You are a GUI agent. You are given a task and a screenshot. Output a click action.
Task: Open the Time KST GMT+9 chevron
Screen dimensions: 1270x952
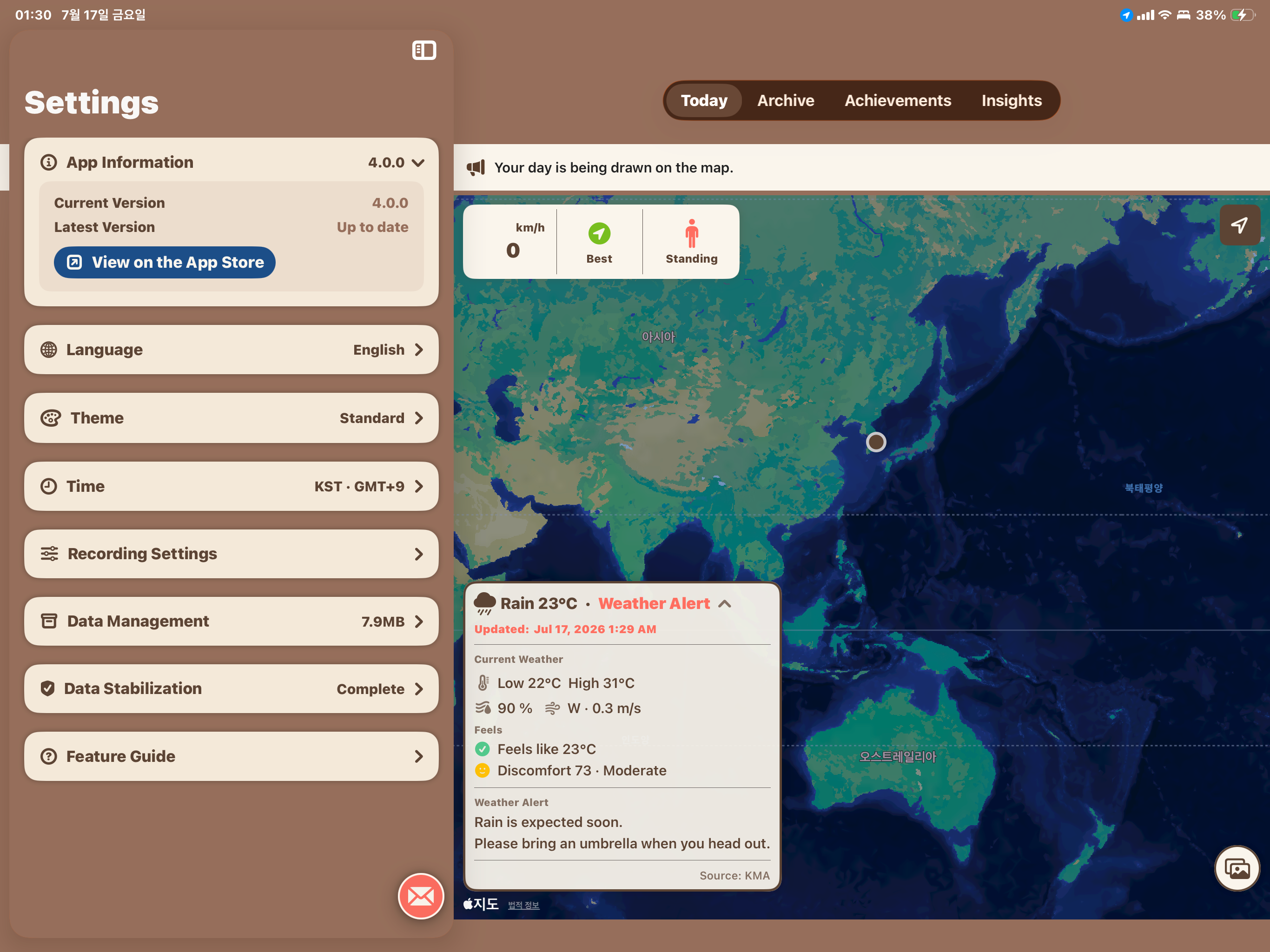(419, 486)
